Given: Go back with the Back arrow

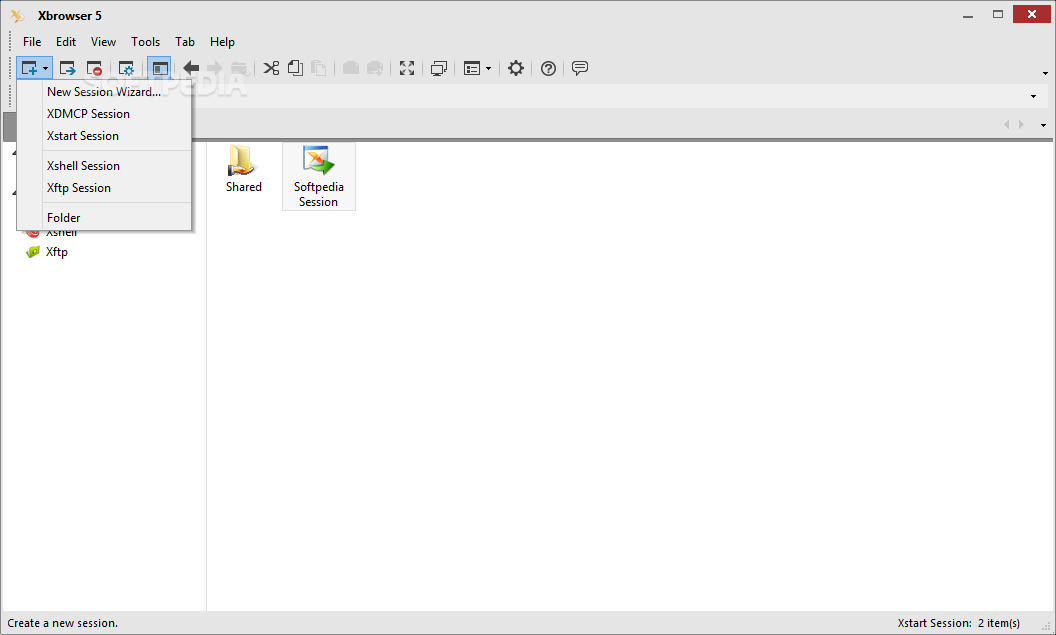Looking at the screenshot, I should coord(191,68).
